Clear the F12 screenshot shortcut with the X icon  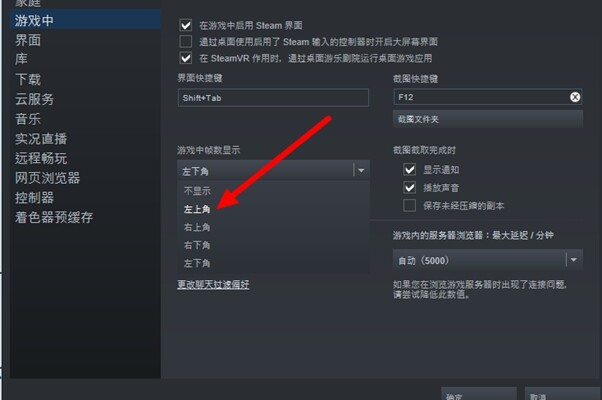(575, 97)
